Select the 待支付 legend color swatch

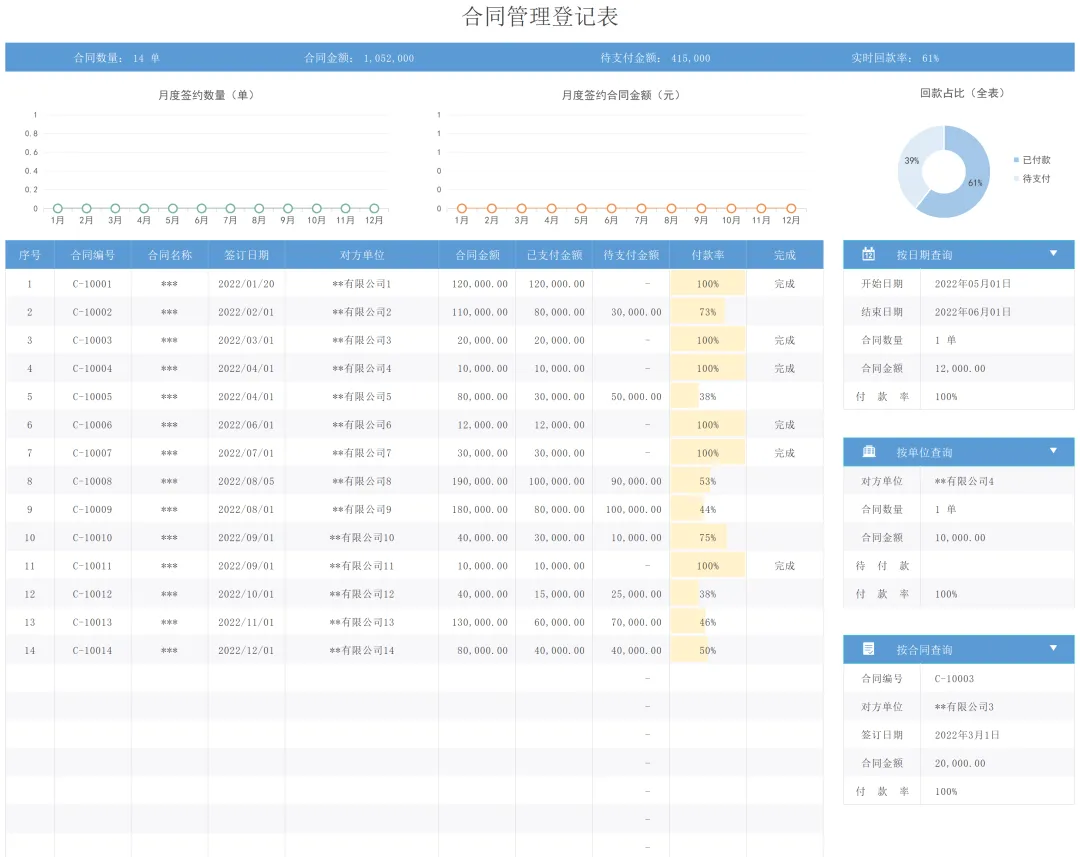(x=1016, y=178)
